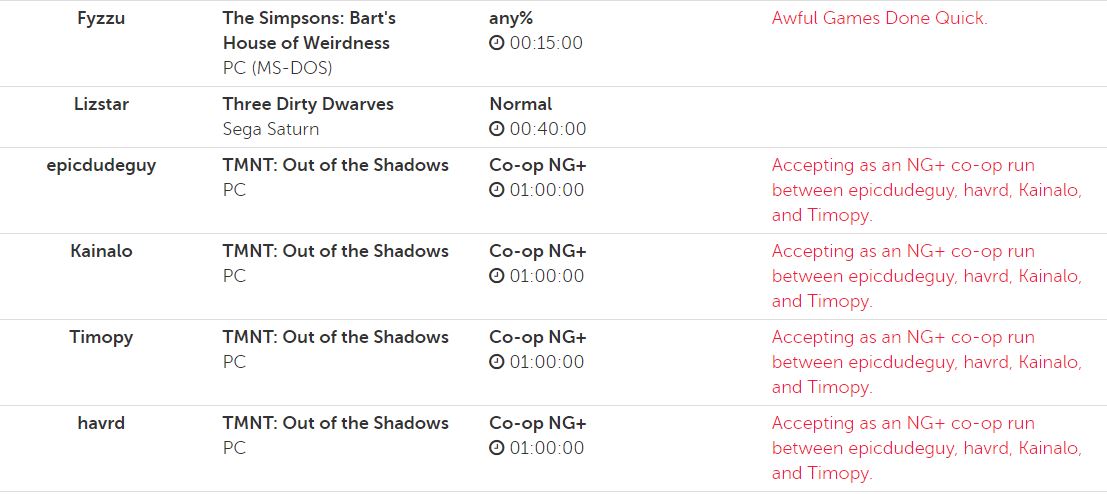Click the Kainalo runner name
Screen dimensions: 1107x494
pos(101,251)
